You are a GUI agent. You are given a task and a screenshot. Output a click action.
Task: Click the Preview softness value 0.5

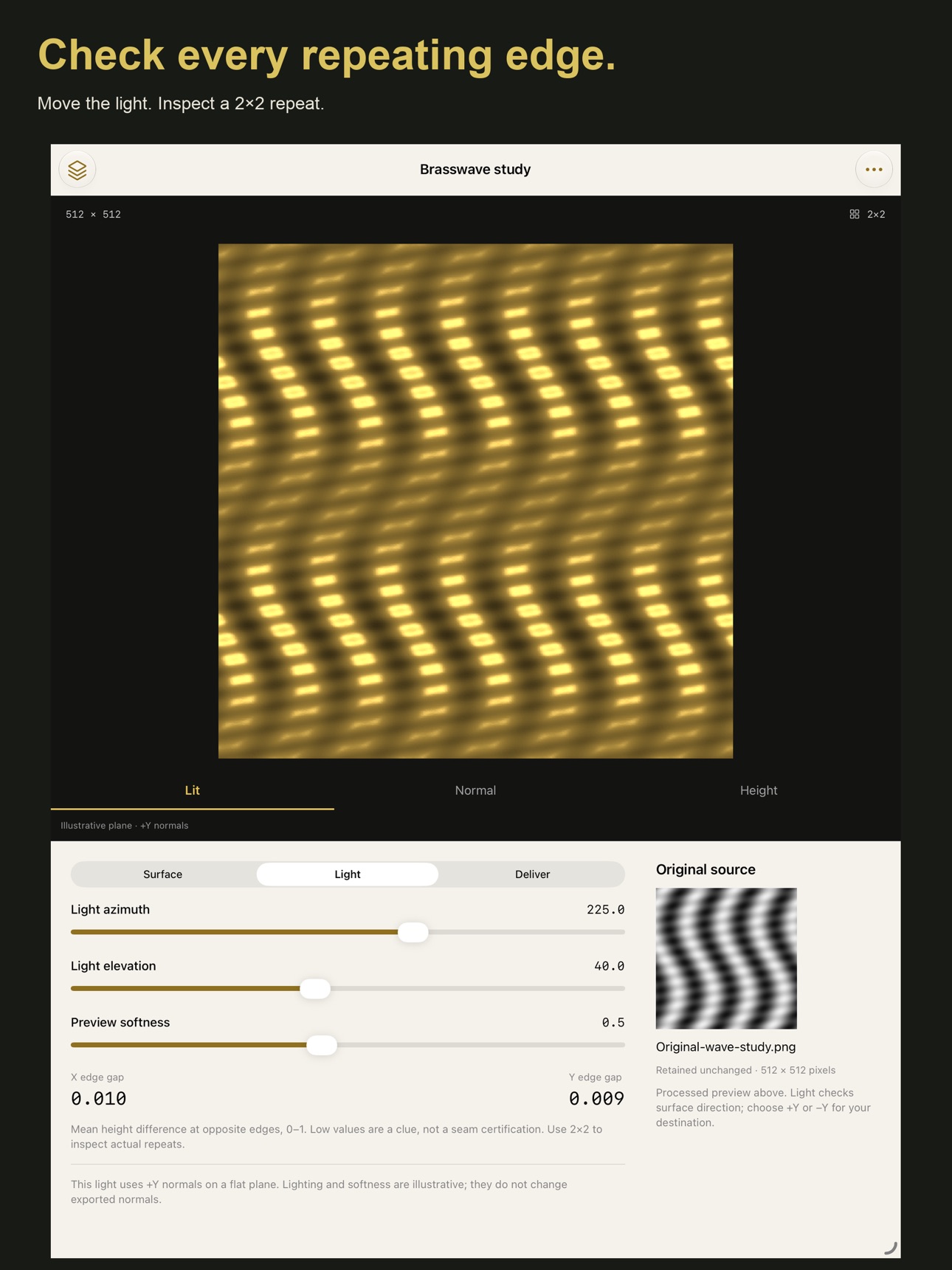613,1023
